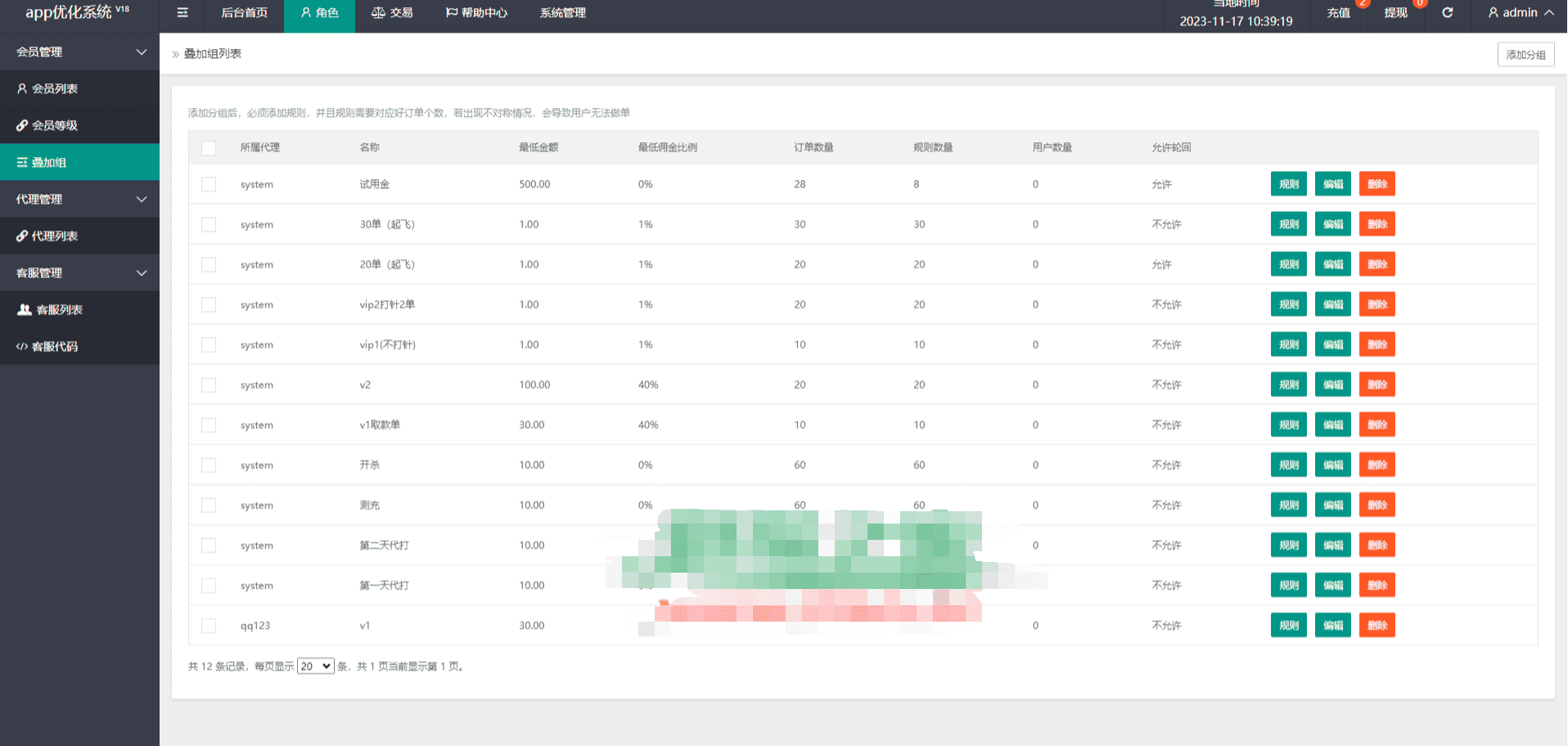Switch to the 交易 top menu tab
1568x746 pixels.
coord(392,13)
